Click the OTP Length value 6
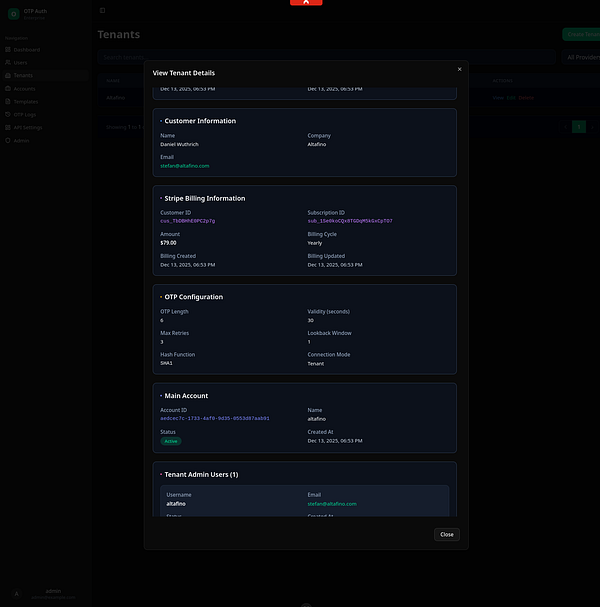This screenshot has height=607, width=600. [x=162, y=320]
